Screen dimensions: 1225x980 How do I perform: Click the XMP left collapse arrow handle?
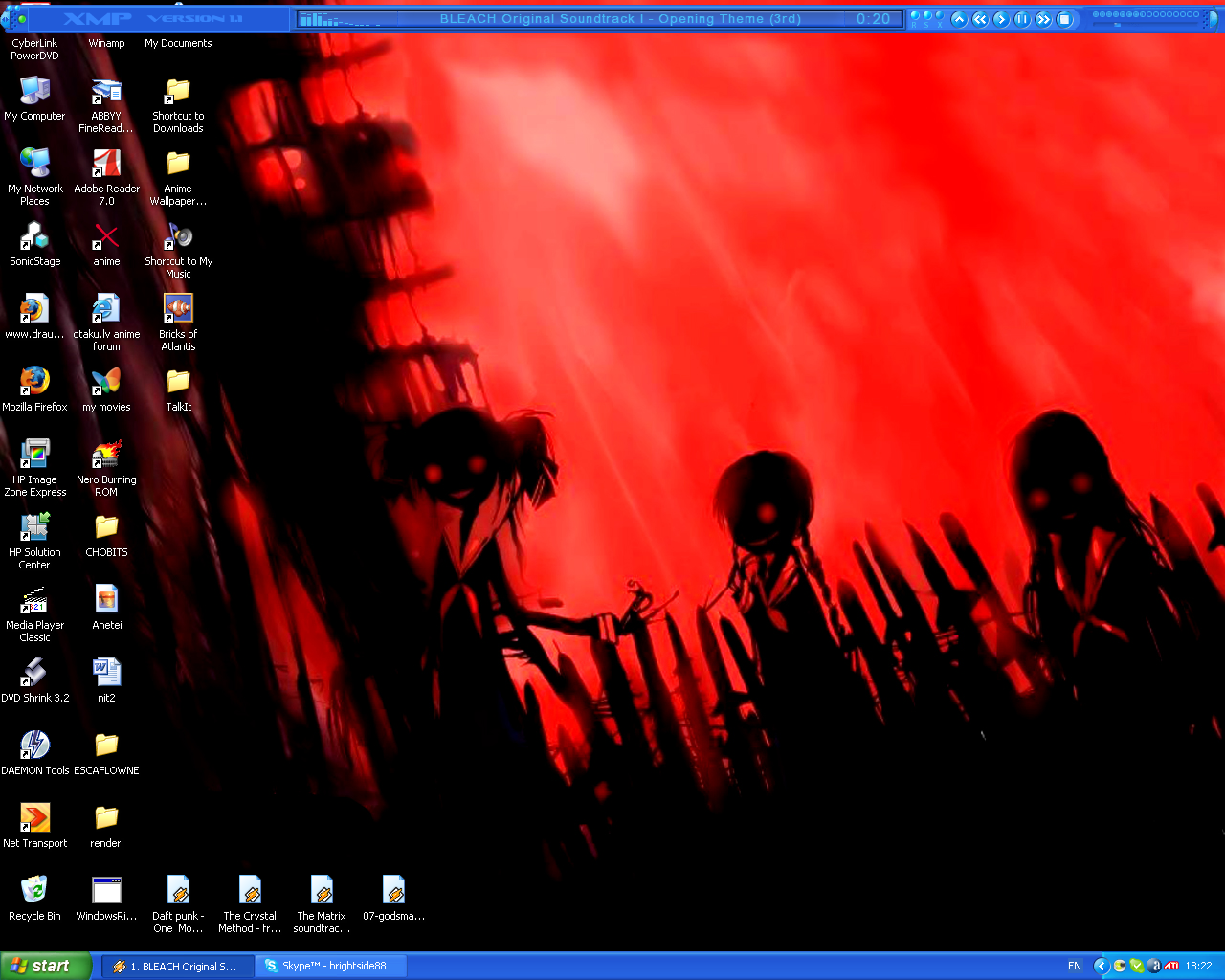[5, 19]
